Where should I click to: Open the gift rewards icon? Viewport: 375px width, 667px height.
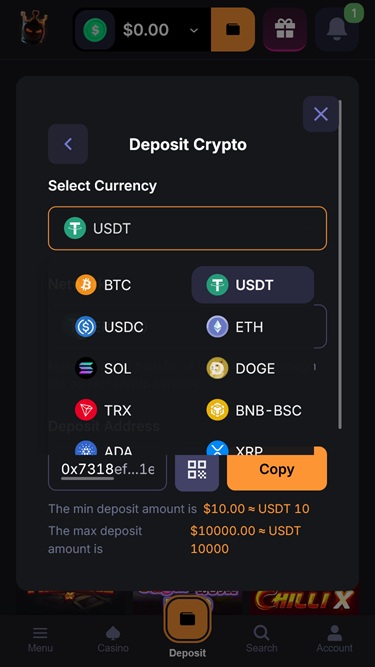click(285, 29)
